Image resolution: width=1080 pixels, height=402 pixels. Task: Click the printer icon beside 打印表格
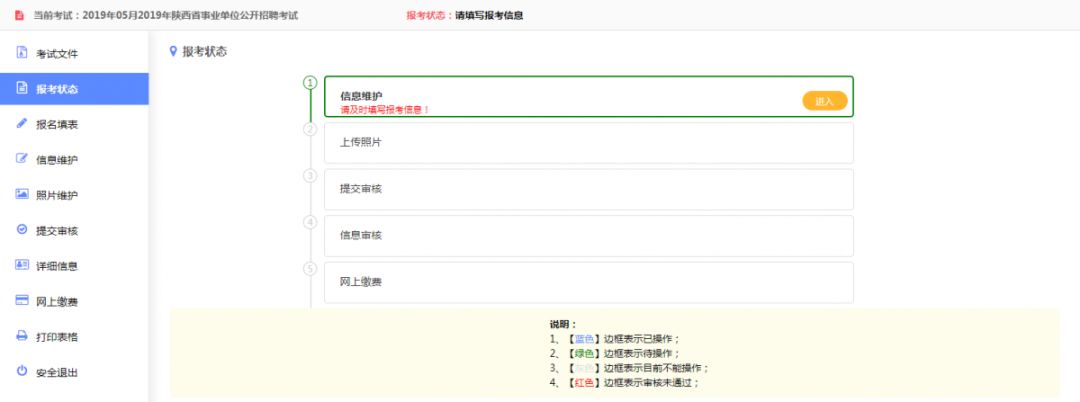coord(21,337)
